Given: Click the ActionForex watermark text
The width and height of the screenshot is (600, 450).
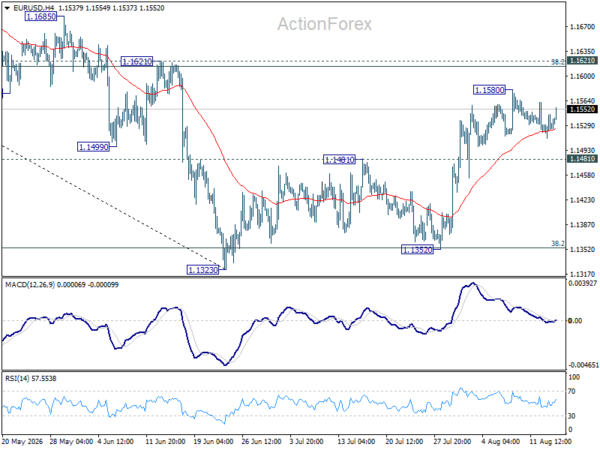Looking at the screenshot, I should (x=324, y=24).
